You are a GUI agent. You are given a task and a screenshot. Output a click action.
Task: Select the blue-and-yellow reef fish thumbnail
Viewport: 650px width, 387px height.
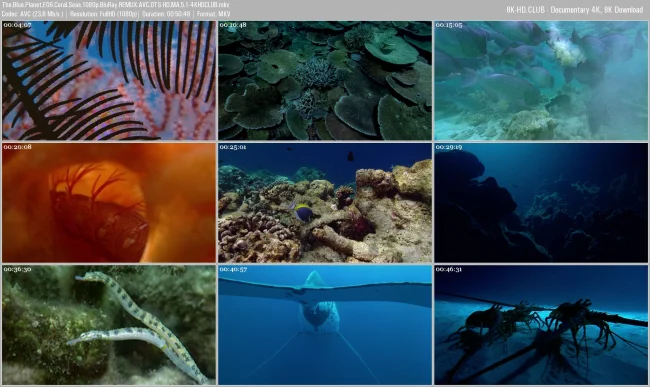coord(325,203)
